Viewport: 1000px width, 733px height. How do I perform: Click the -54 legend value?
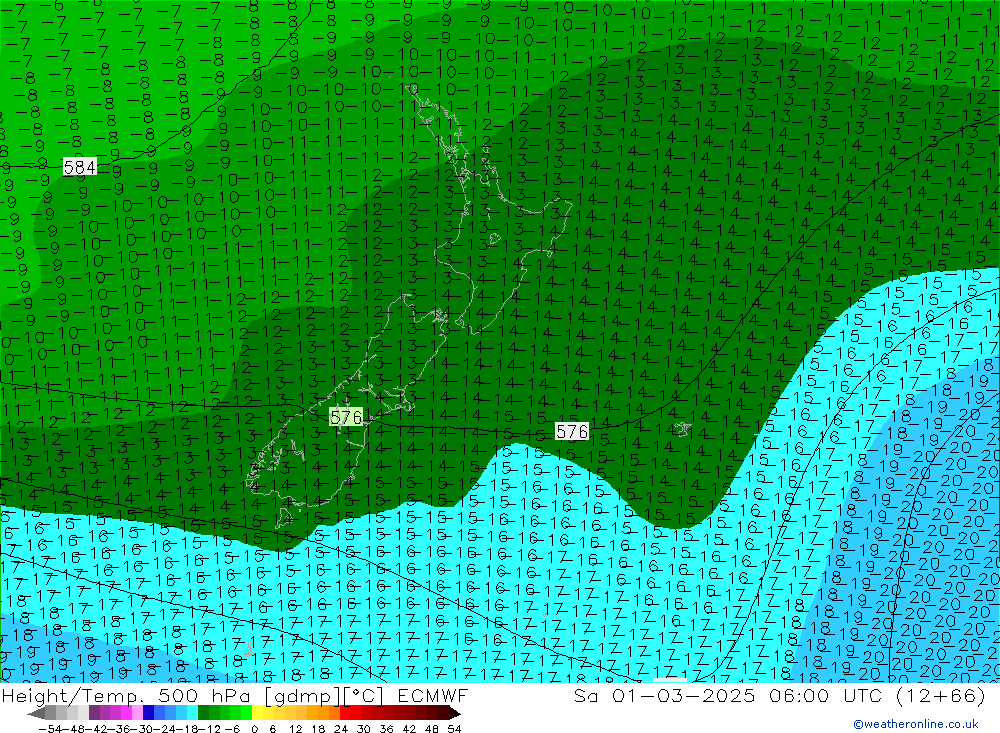[50, 729]
